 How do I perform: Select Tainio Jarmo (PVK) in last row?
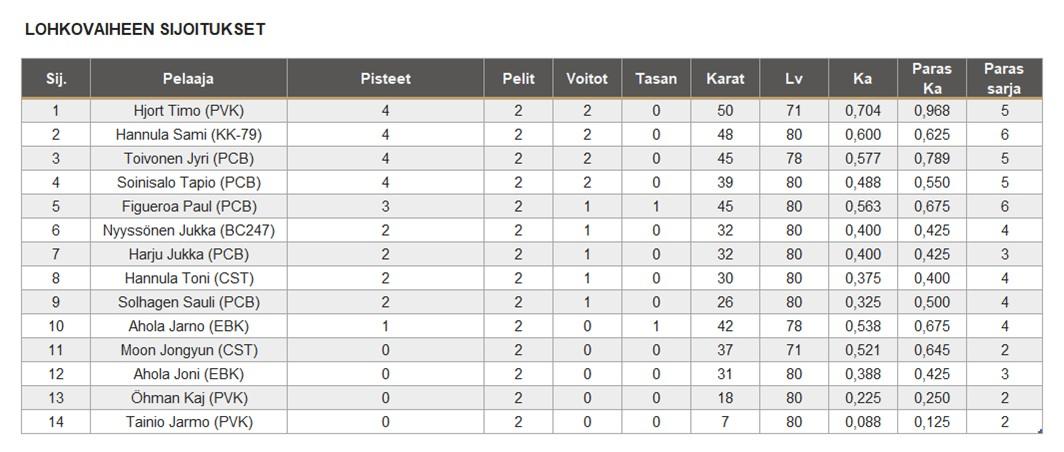pos(188,423)
